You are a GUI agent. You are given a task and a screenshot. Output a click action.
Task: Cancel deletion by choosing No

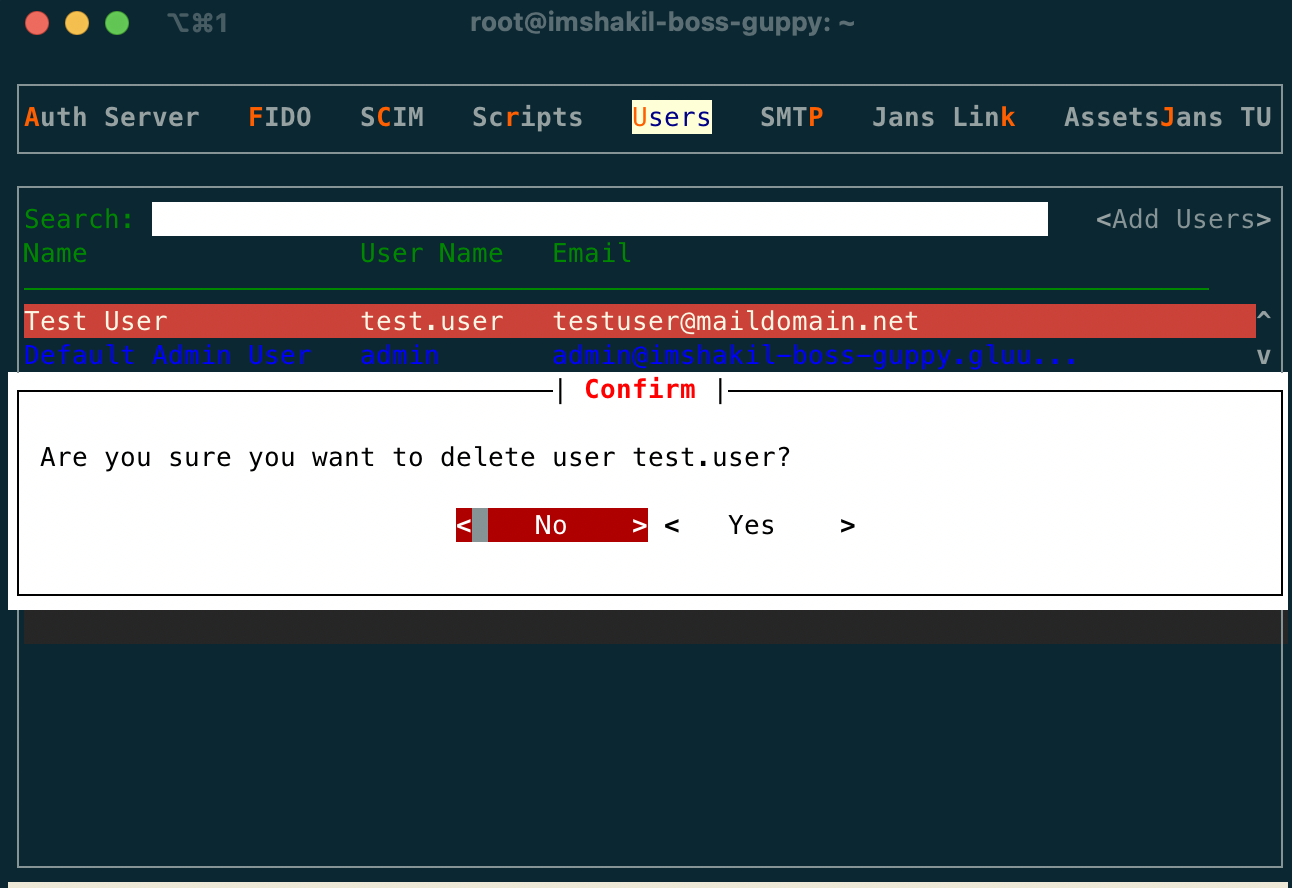[551, 524]
